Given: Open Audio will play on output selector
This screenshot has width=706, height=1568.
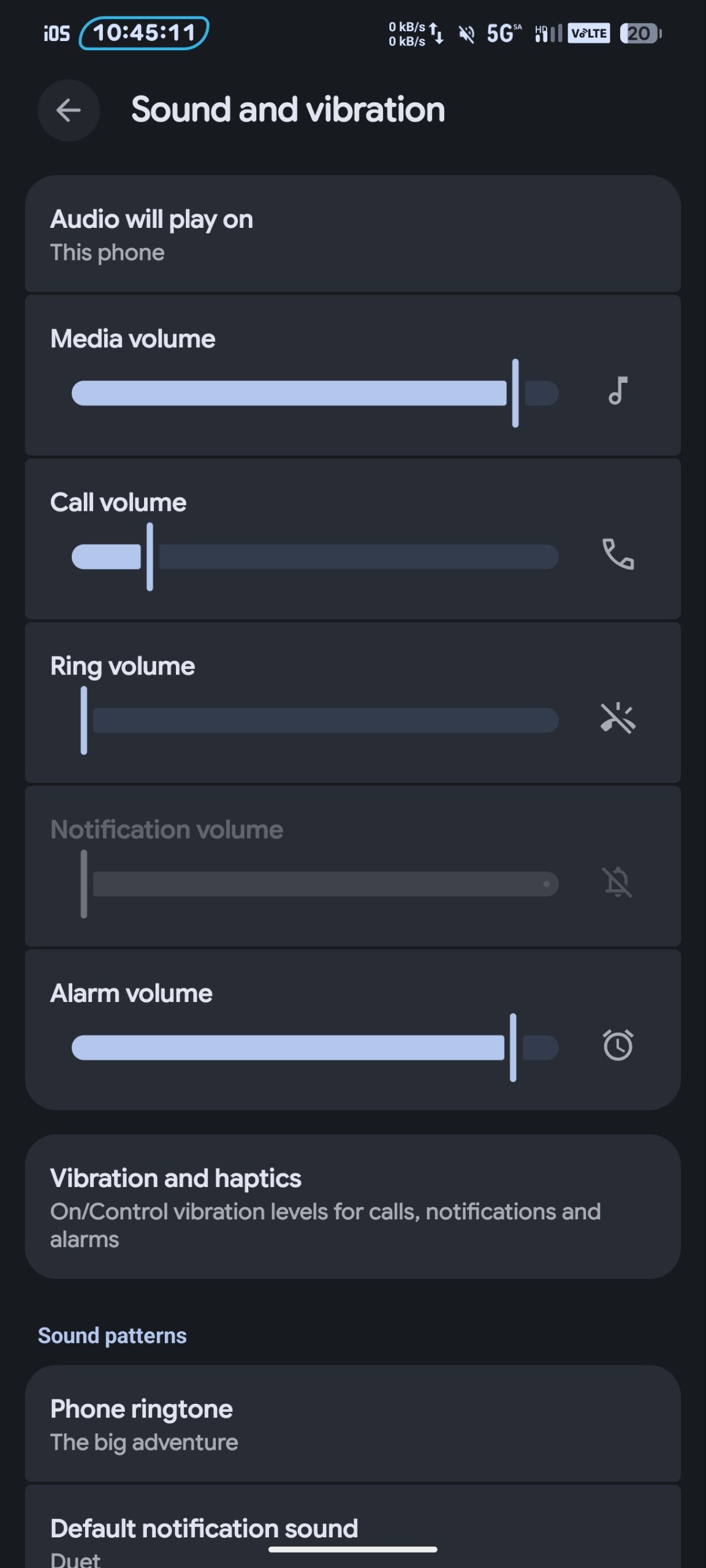Looking at the screenshot, I should (353, 234).
